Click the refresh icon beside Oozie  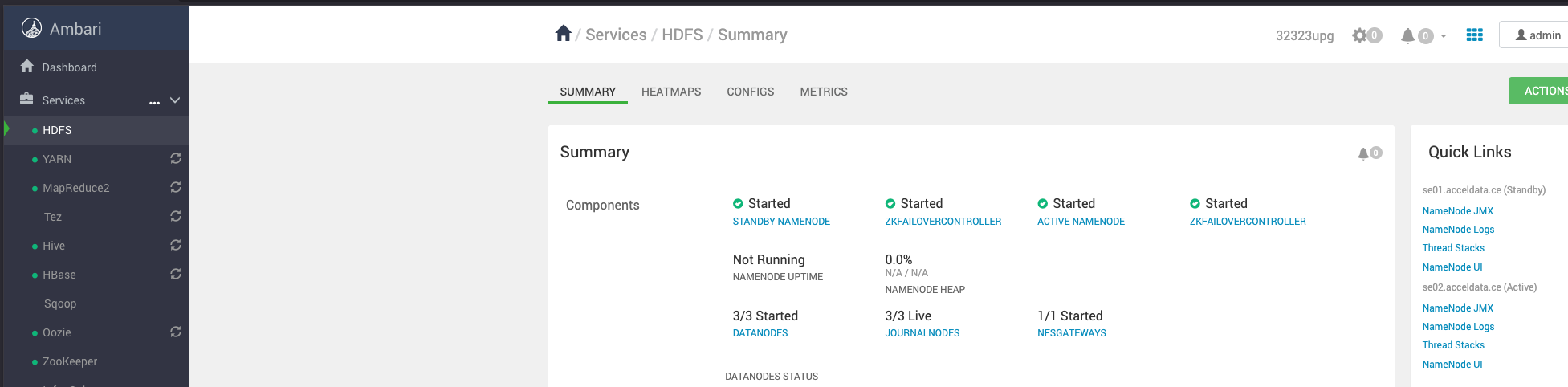click(175, 332)
